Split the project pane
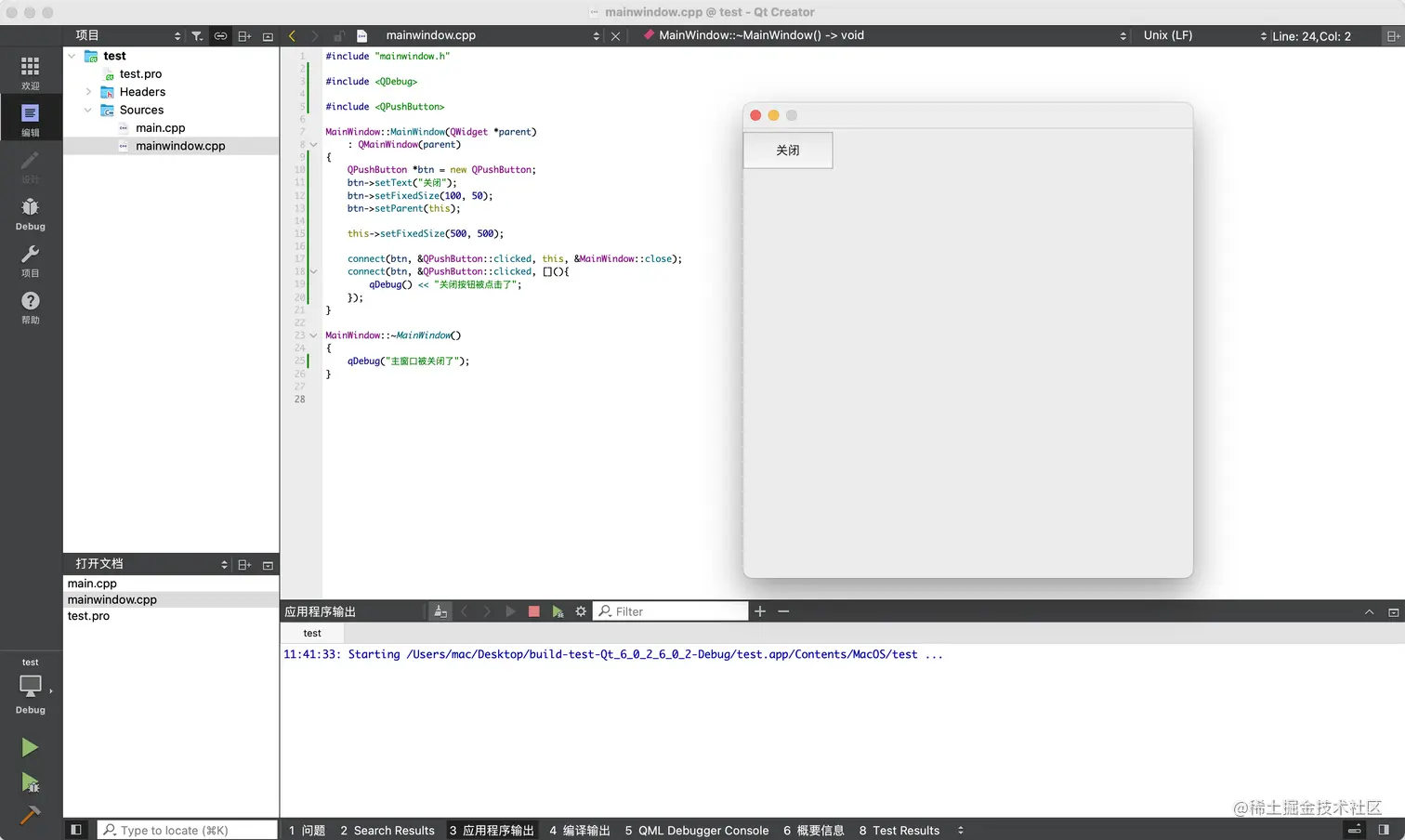 244,36
